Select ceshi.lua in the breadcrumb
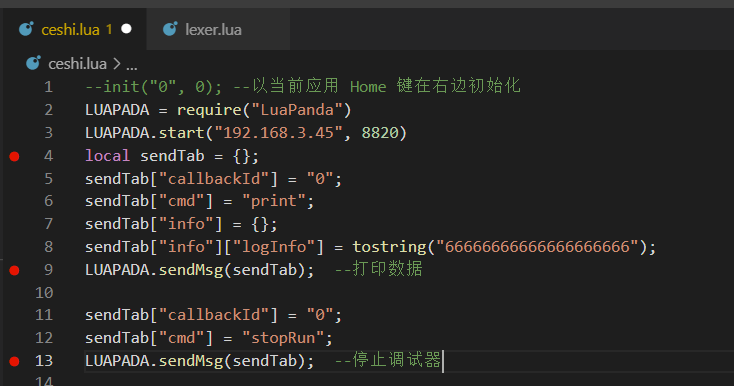 pos(77,64)
